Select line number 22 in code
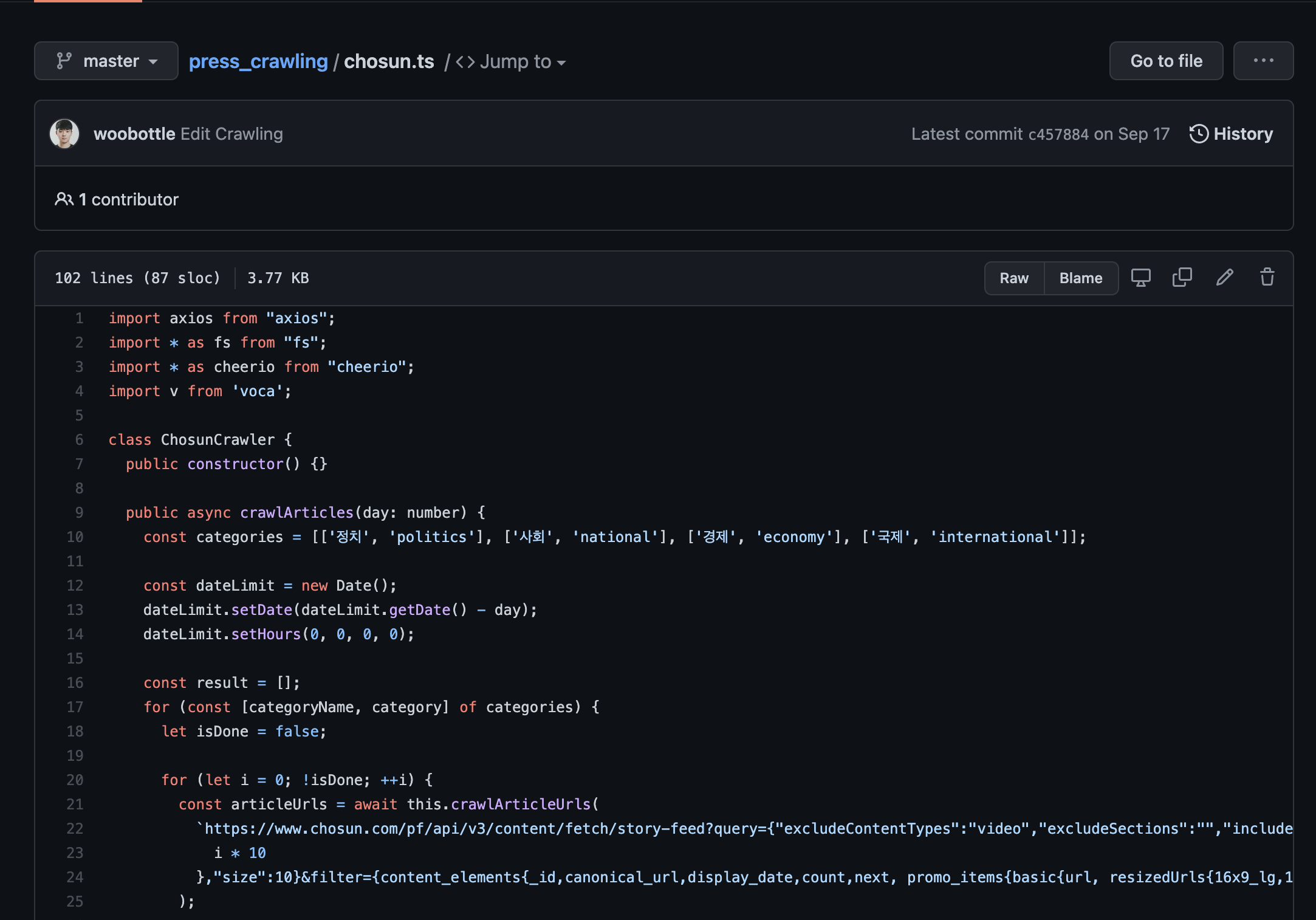1316x920 pixels. pos(75,829)
